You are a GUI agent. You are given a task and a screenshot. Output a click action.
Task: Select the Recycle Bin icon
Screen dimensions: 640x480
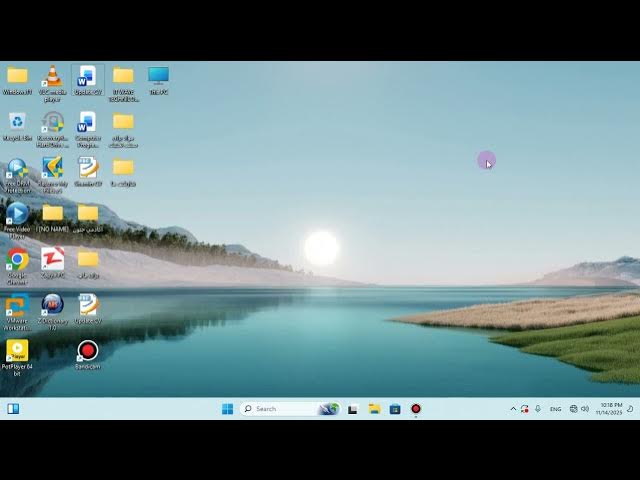point(17,127)
